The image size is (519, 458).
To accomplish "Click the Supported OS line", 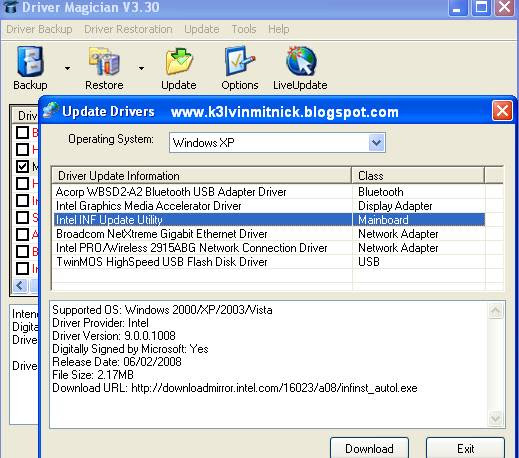I will (162, 310).
